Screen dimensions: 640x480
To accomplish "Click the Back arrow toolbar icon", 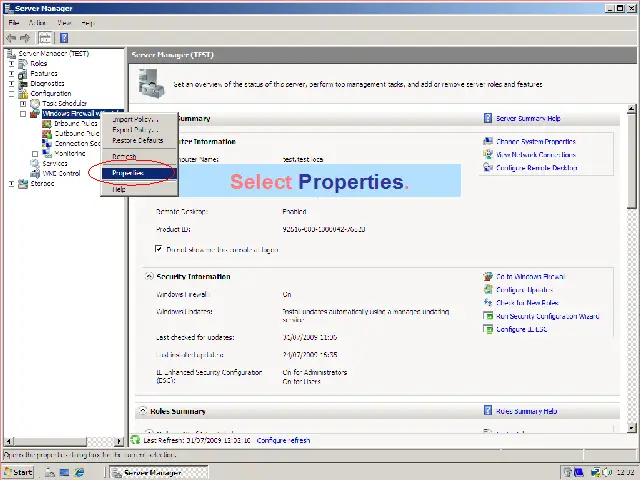I will pyautogui.click(x=11, y=38).
